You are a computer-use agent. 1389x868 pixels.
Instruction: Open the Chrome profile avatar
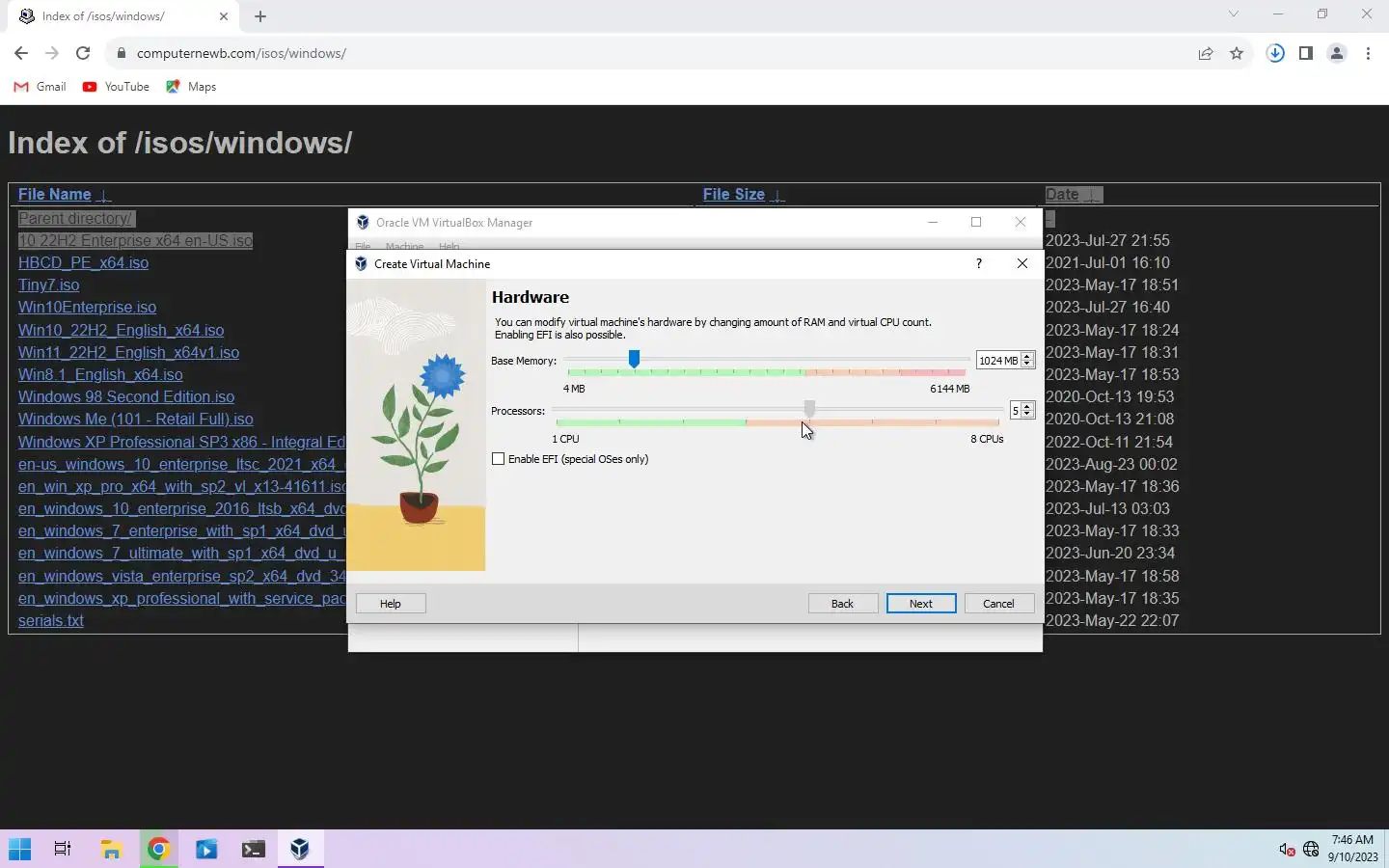[1337, 53]
